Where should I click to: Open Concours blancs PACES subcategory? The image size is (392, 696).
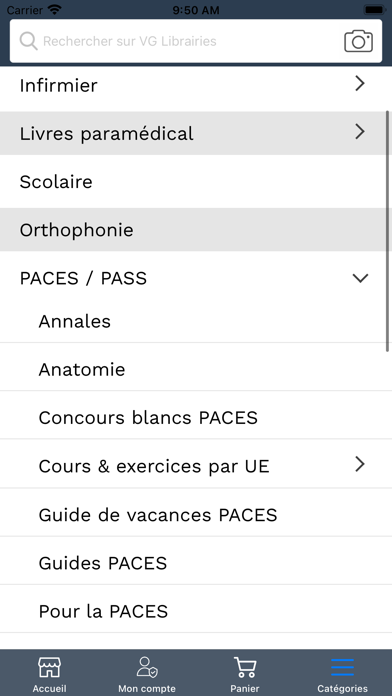pos(196,418)
